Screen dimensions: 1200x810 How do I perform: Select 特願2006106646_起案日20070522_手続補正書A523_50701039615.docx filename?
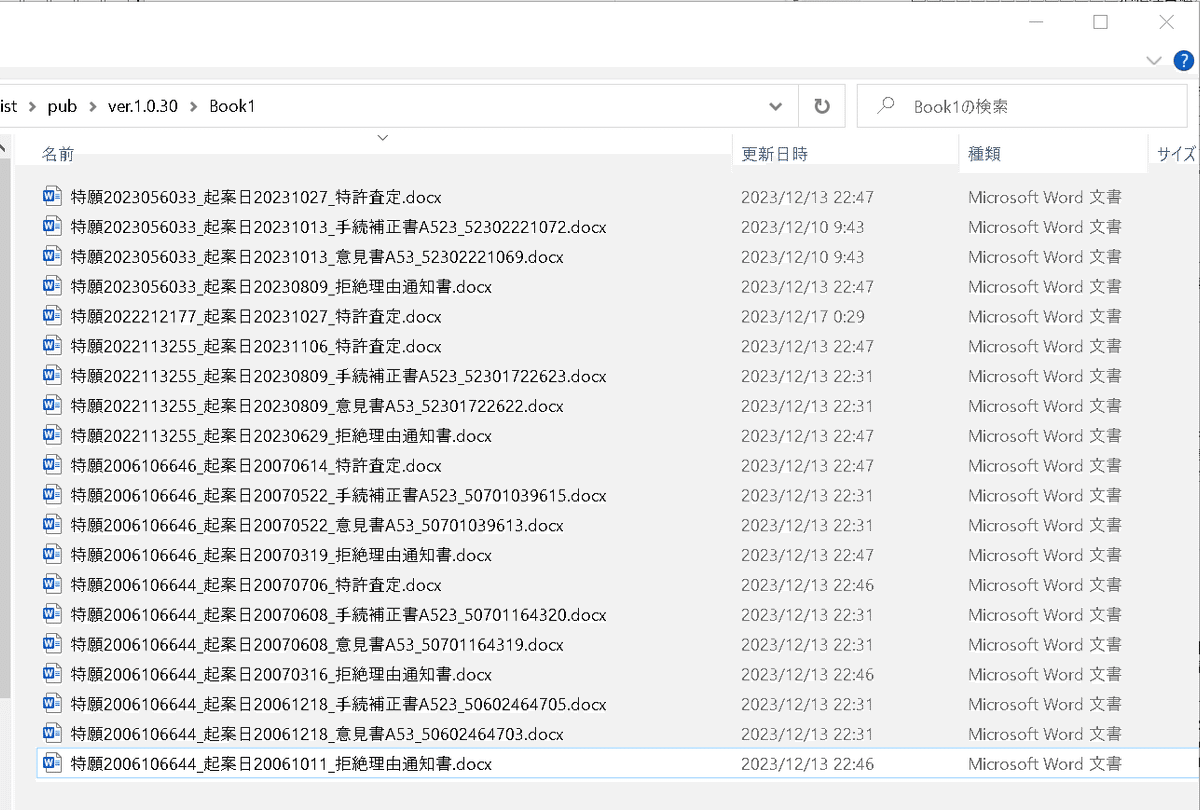(339, 495)
